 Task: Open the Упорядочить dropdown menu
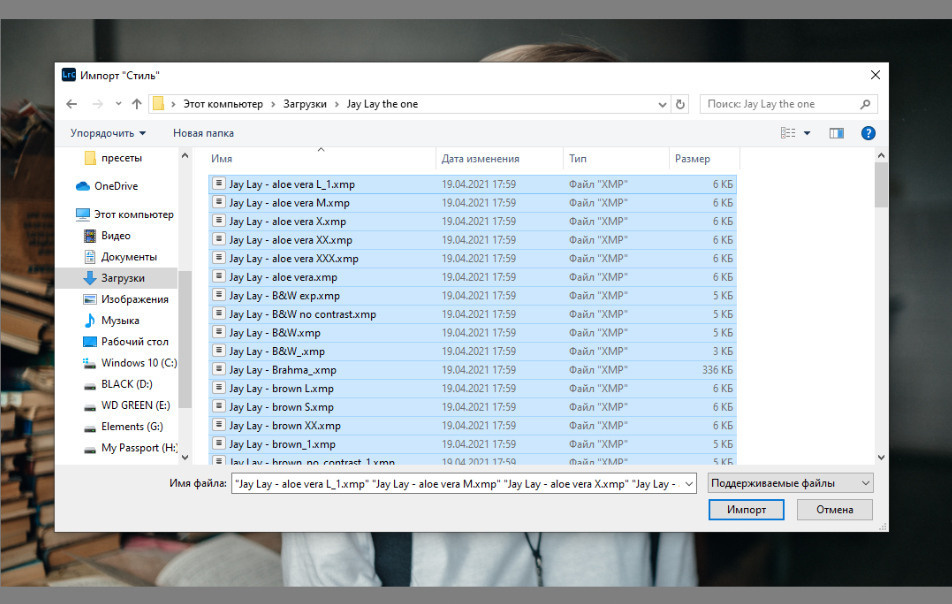(108, 133)
